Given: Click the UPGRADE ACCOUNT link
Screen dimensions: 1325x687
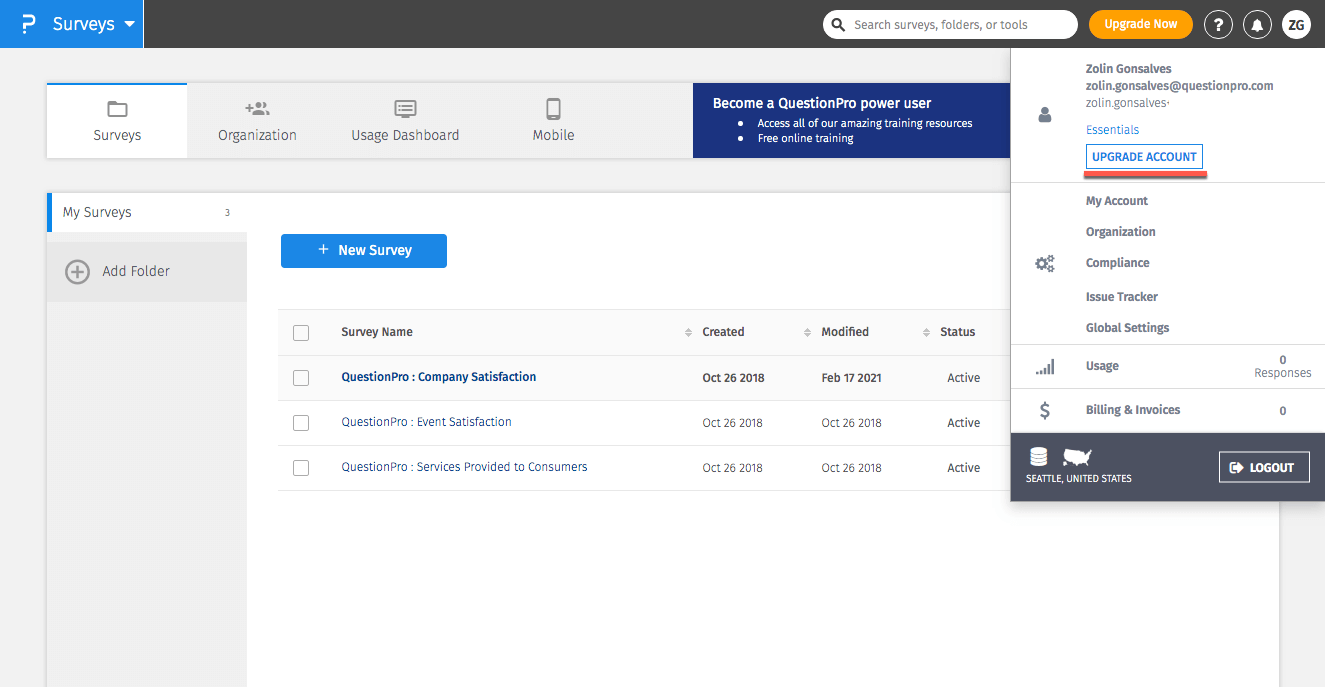Looking at the screenshot, I should 1144,157.
